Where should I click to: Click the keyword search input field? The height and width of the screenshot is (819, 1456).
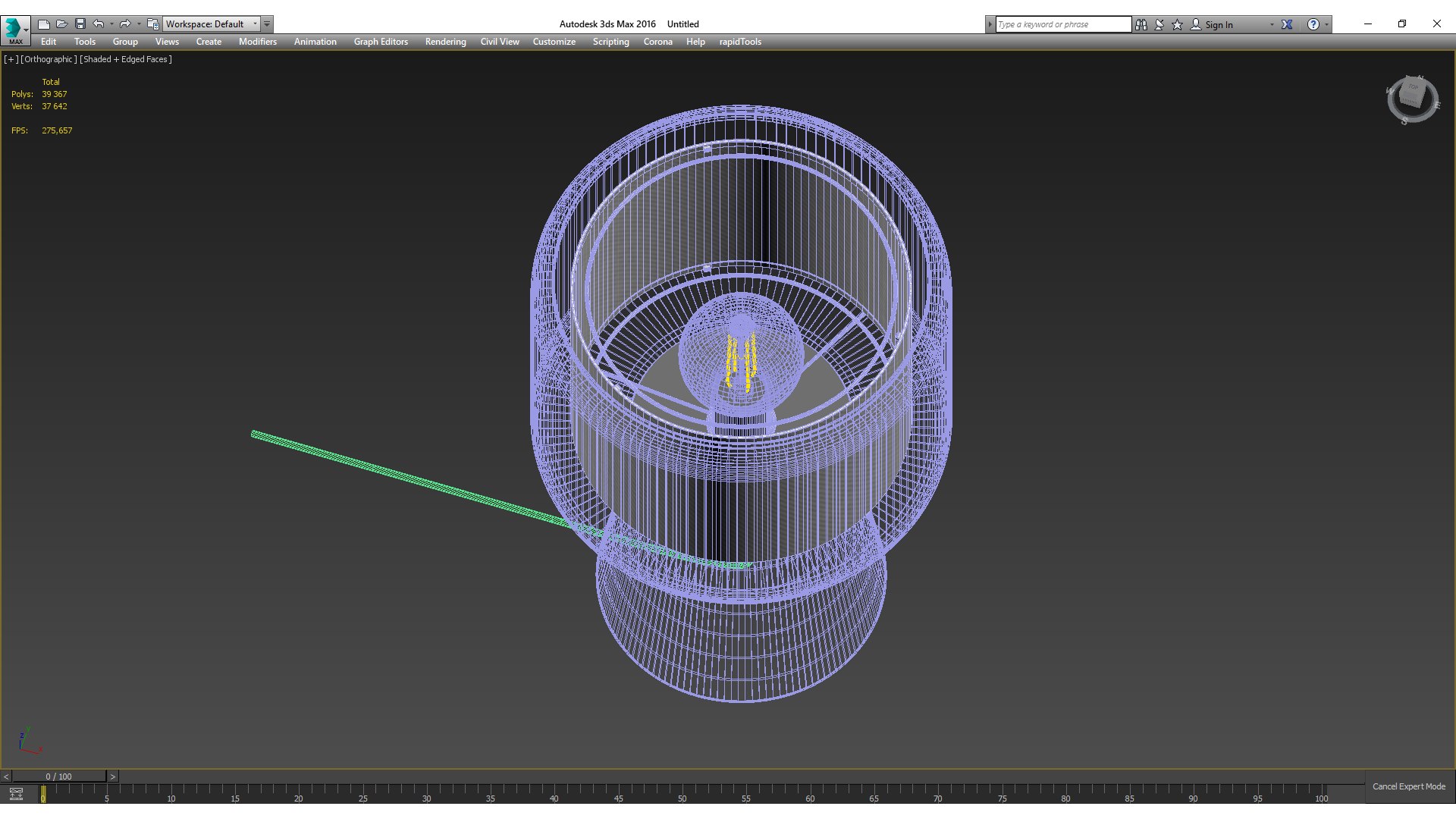(x=1063, y=24)
